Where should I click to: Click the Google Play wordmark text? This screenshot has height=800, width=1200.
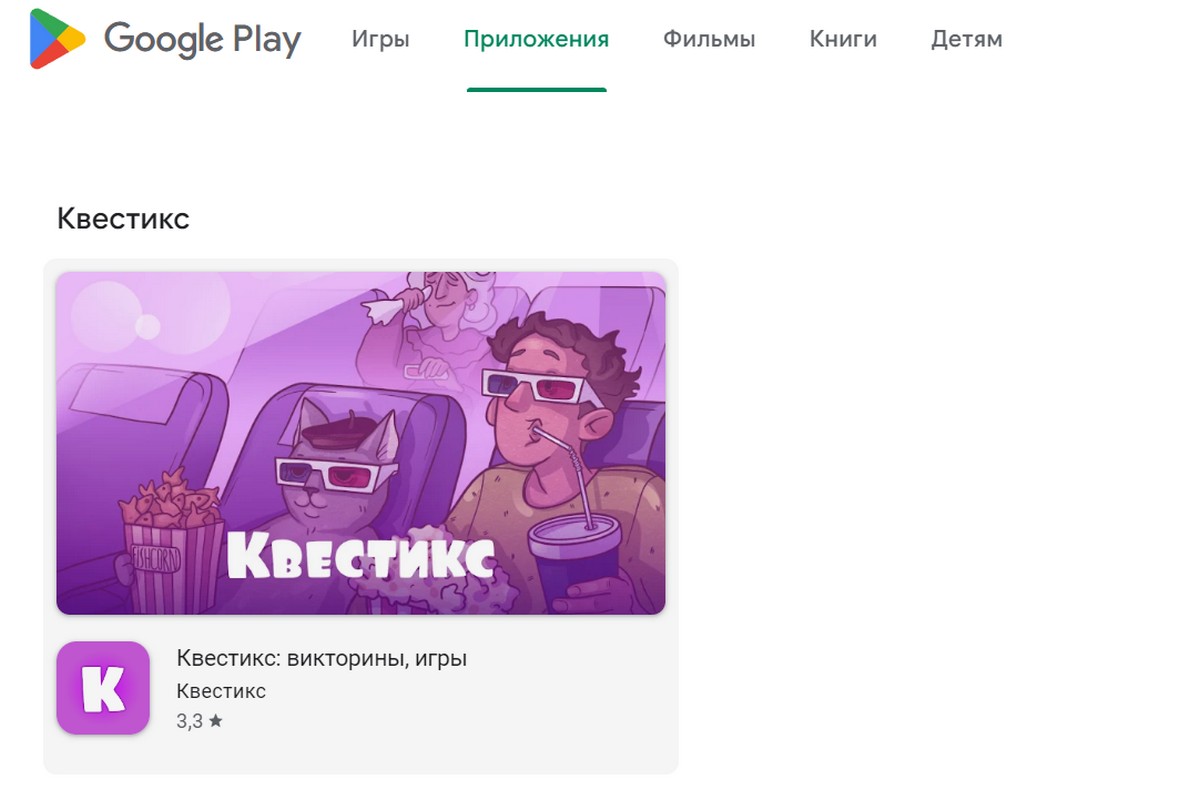(x=202, y=41)
